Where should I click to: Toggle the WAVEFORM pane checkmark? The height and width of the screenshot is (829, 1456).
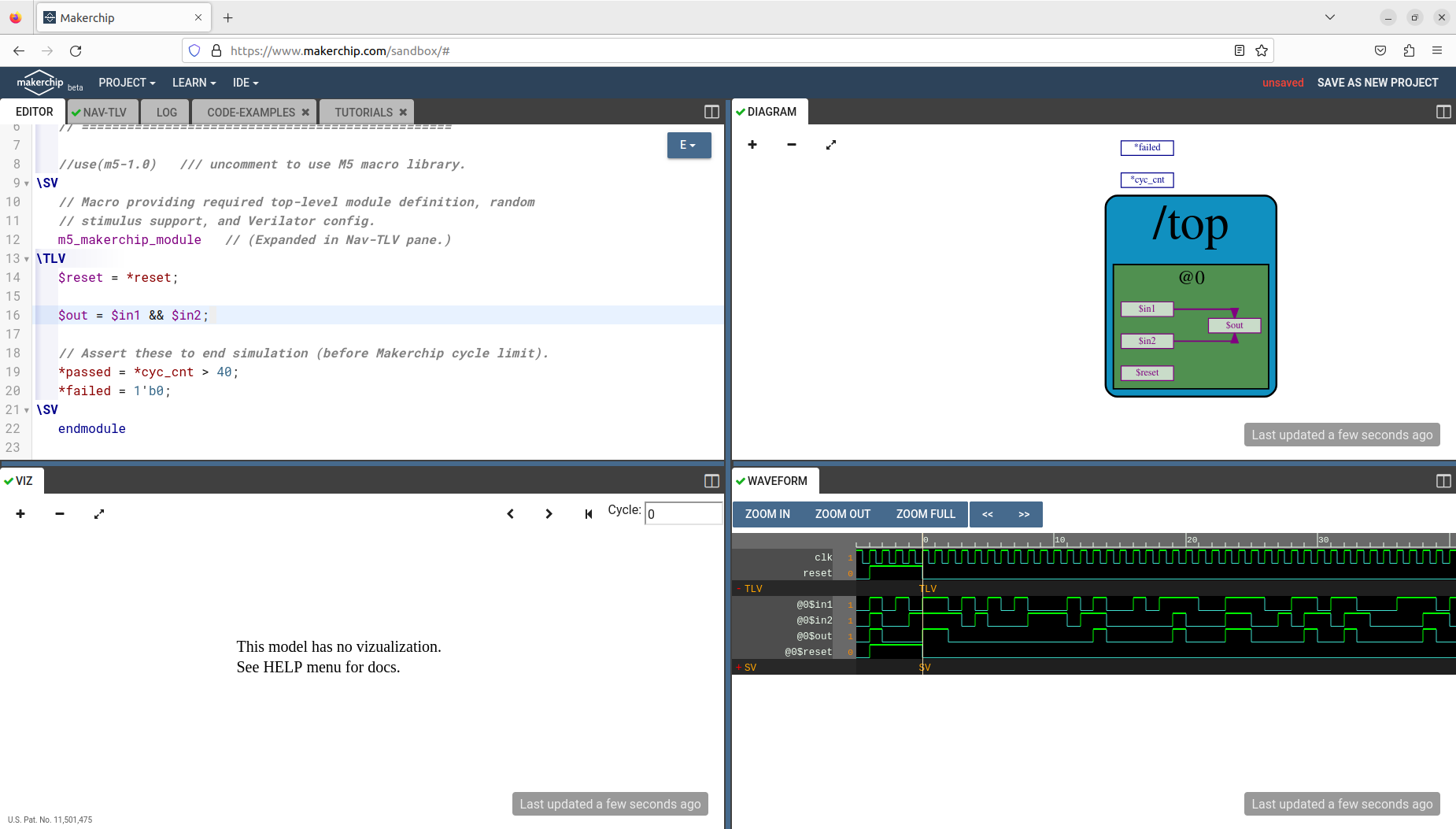click(x=741, y=480)
